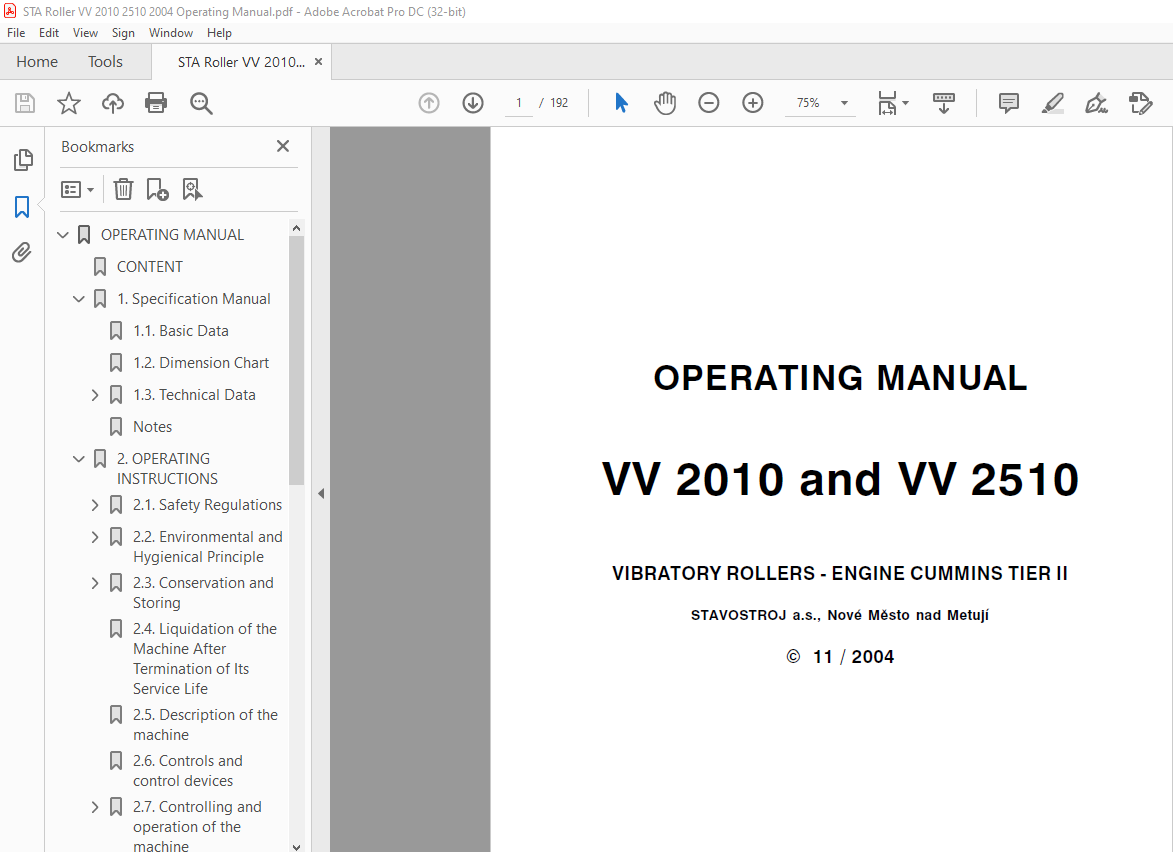The image size is (1173, 852).
Task: Open fit page options dropdown arrow
Action: pyautogui.click(x=905, y=103)
